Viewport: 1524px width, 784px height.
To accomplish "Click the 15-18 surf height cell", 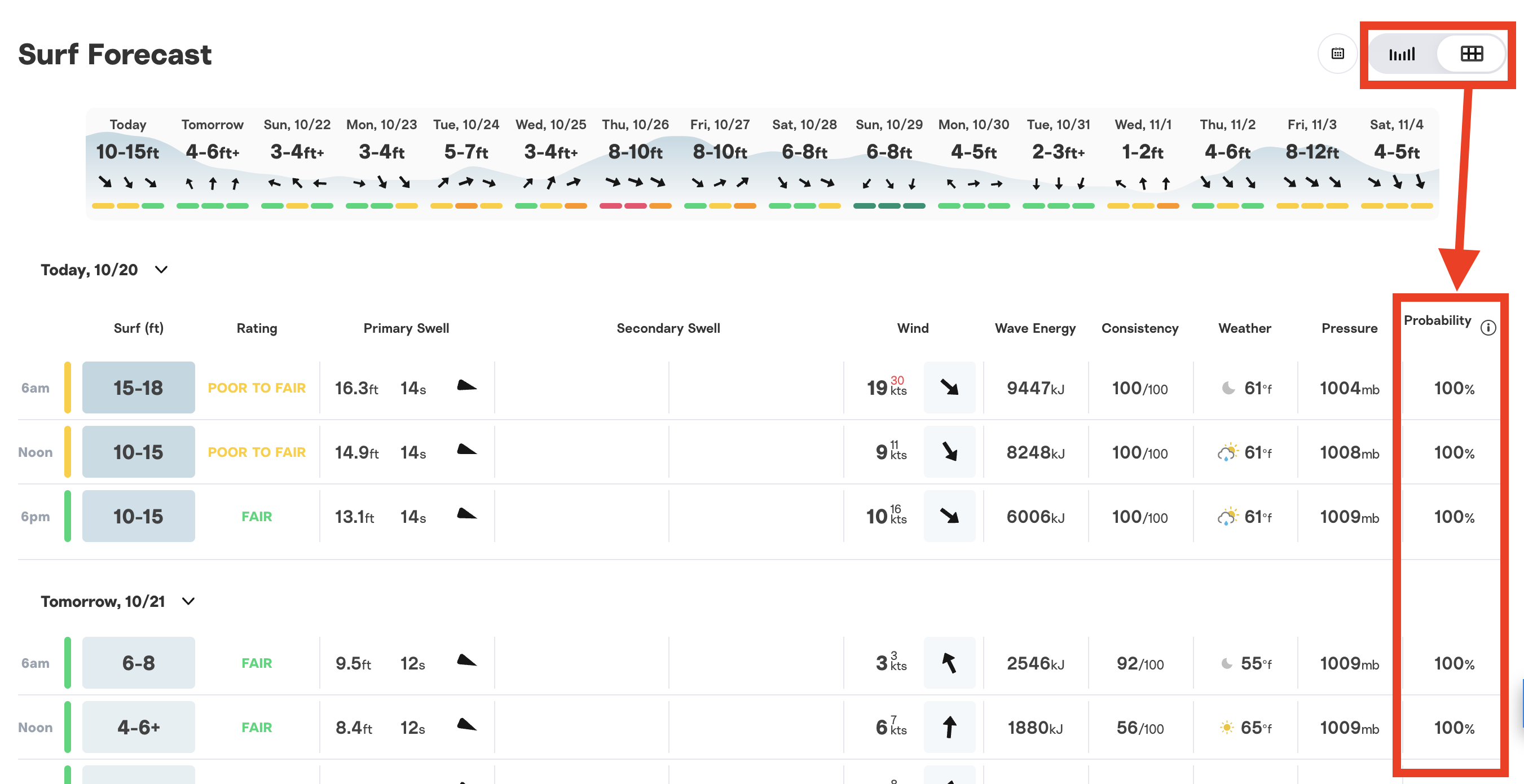I will [138, 387].
